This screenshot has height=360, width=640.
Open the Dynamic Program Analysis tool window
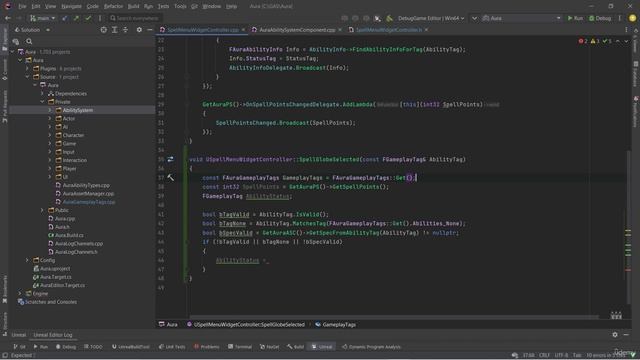tap(371, 347)
